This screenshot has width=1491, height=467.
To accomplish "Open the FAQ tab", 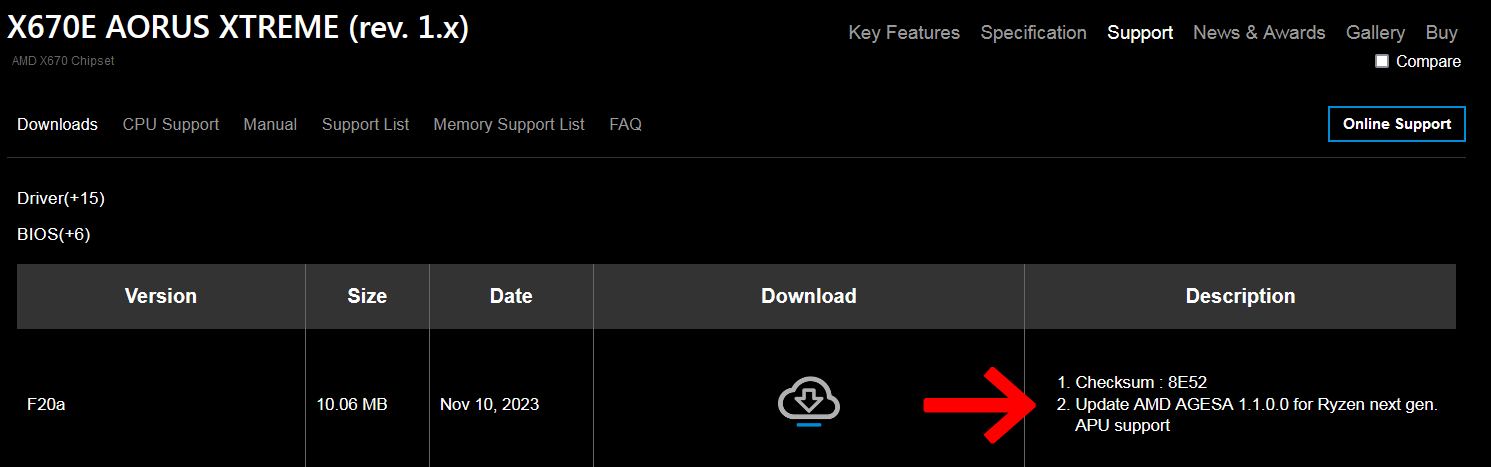I will tap(625, 124).
